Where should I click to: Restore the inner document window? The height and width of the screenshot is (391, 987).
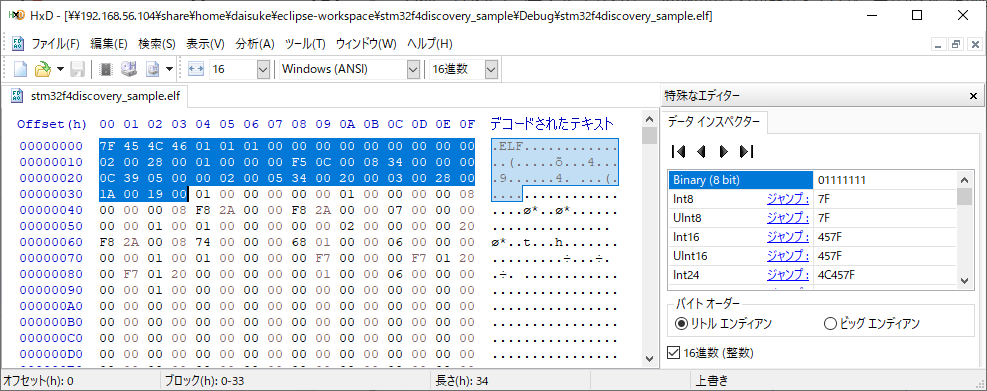956,44
